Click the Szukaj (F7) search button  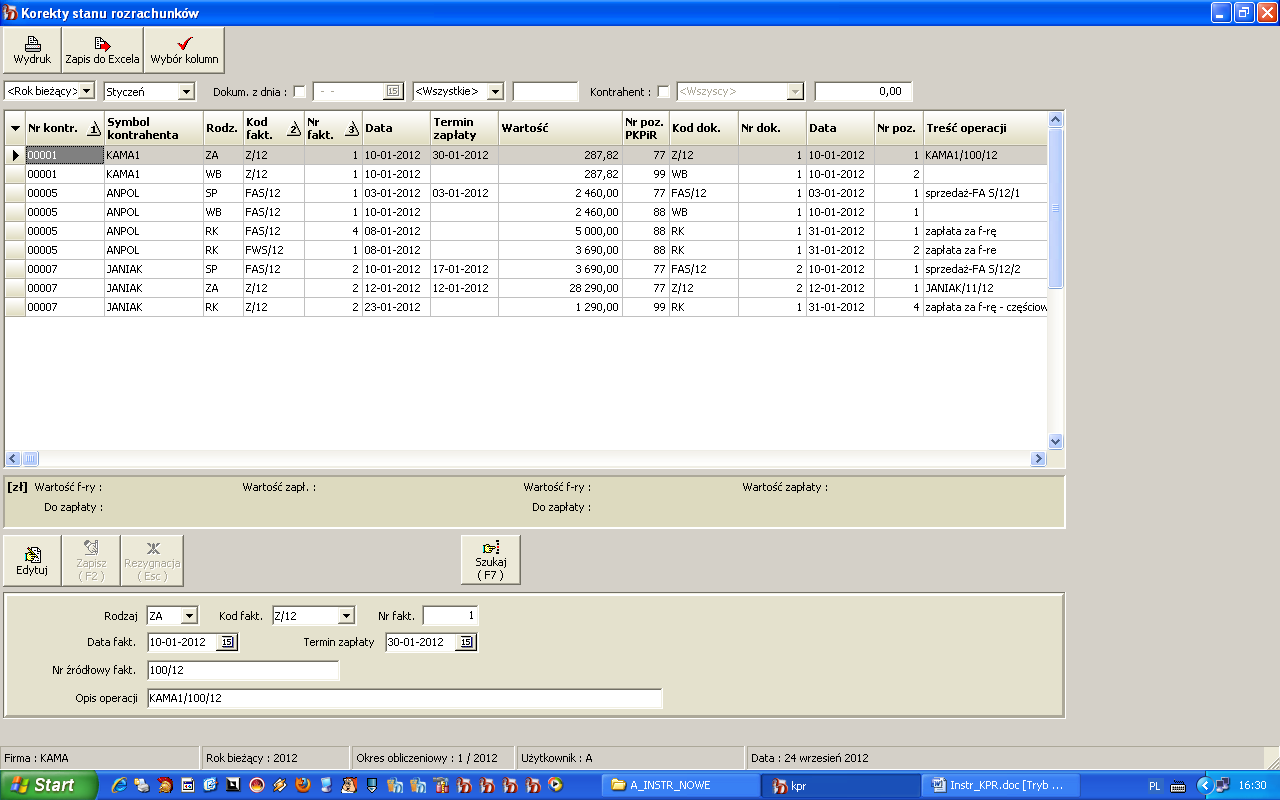[x=490, y=560]
